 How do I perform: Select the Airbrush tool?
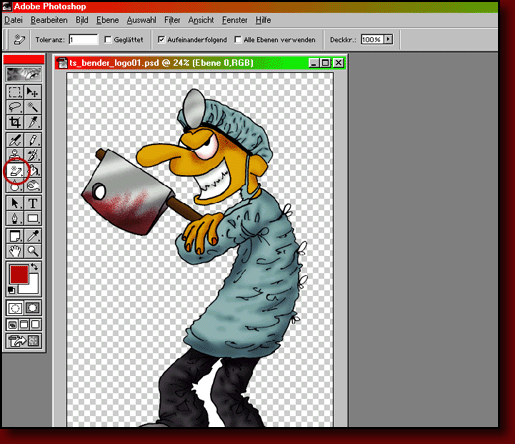click(x=15, y=140)
